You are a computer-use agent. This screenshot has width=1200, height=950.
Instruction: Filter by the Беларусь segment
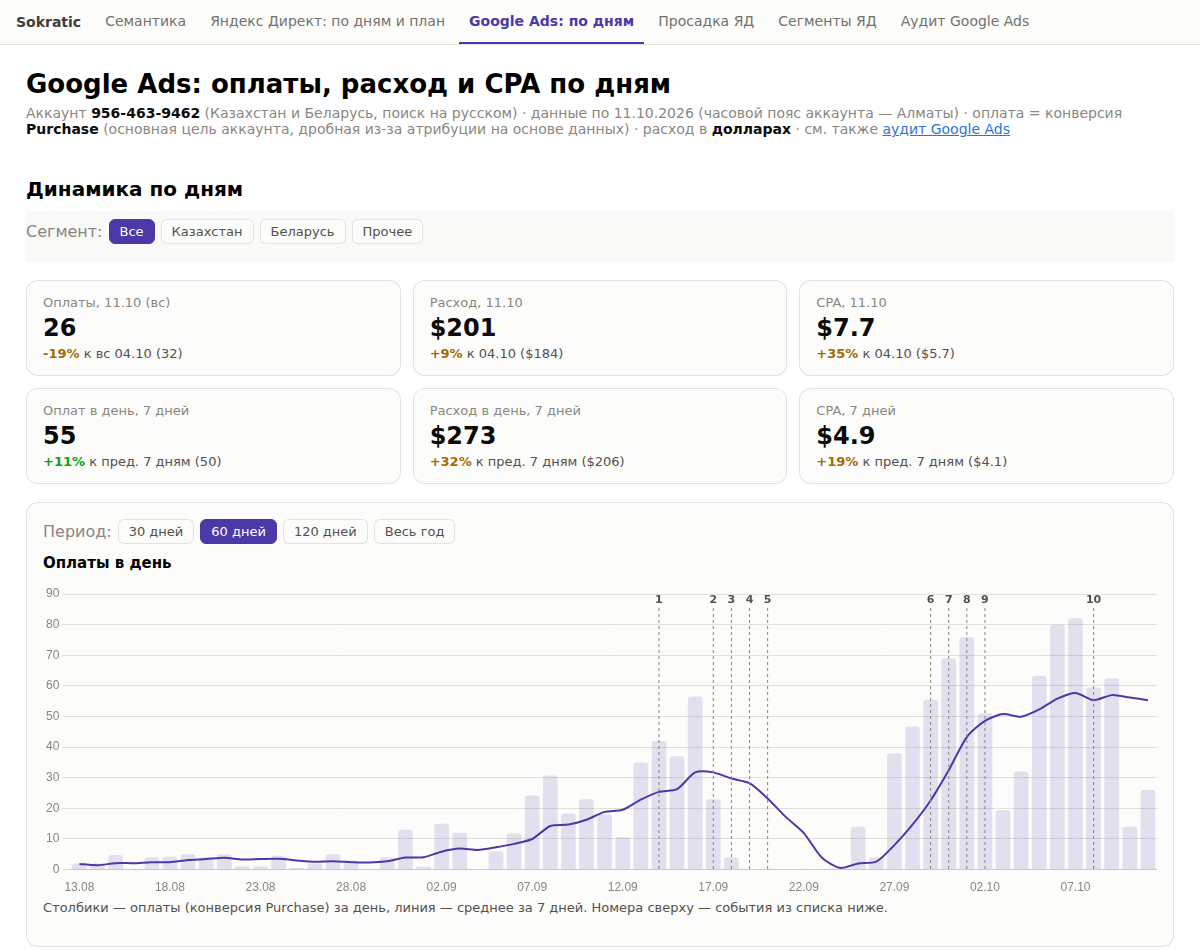click(303, 231)
